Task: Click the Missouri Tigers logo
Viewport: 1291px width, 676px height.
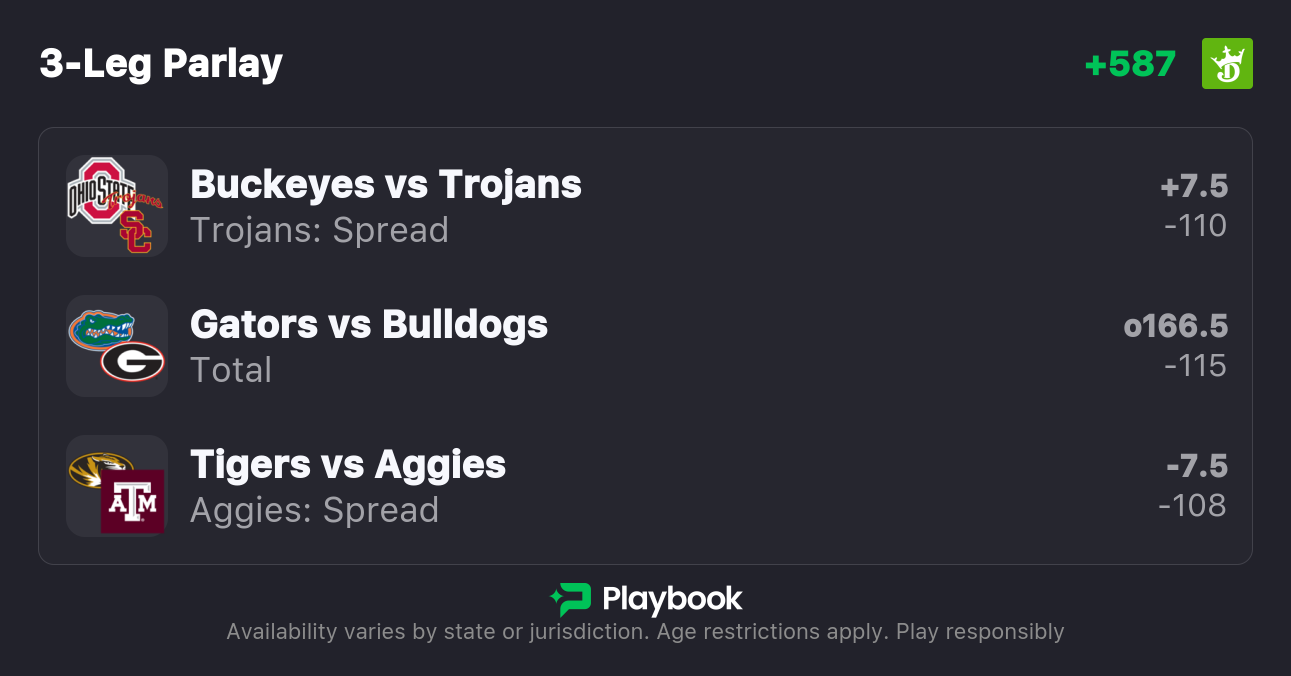Action: 100,468
